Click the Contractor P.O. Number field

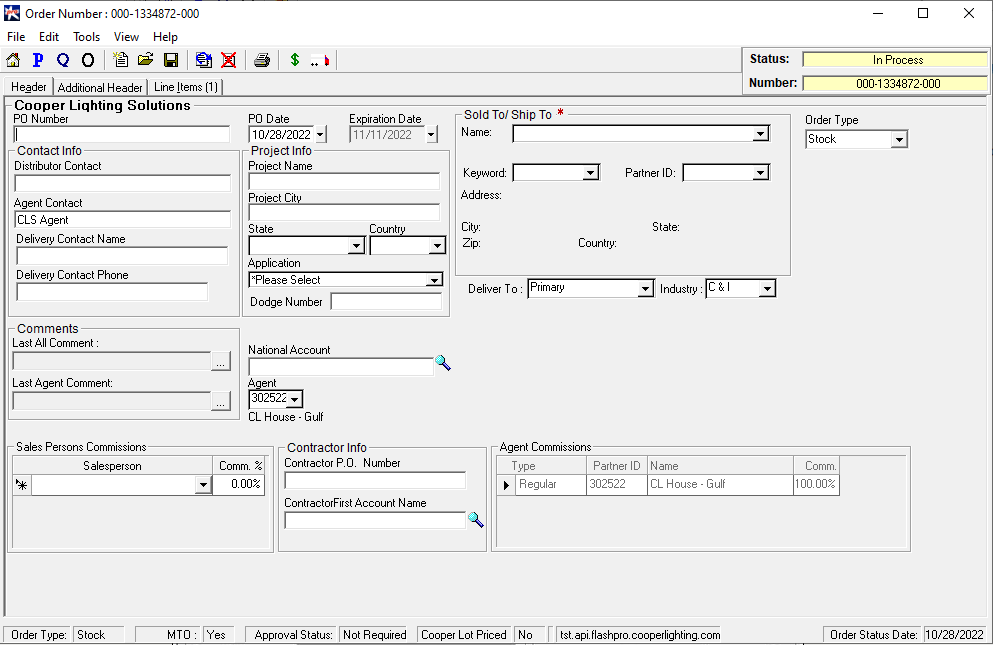pos(375,481)
